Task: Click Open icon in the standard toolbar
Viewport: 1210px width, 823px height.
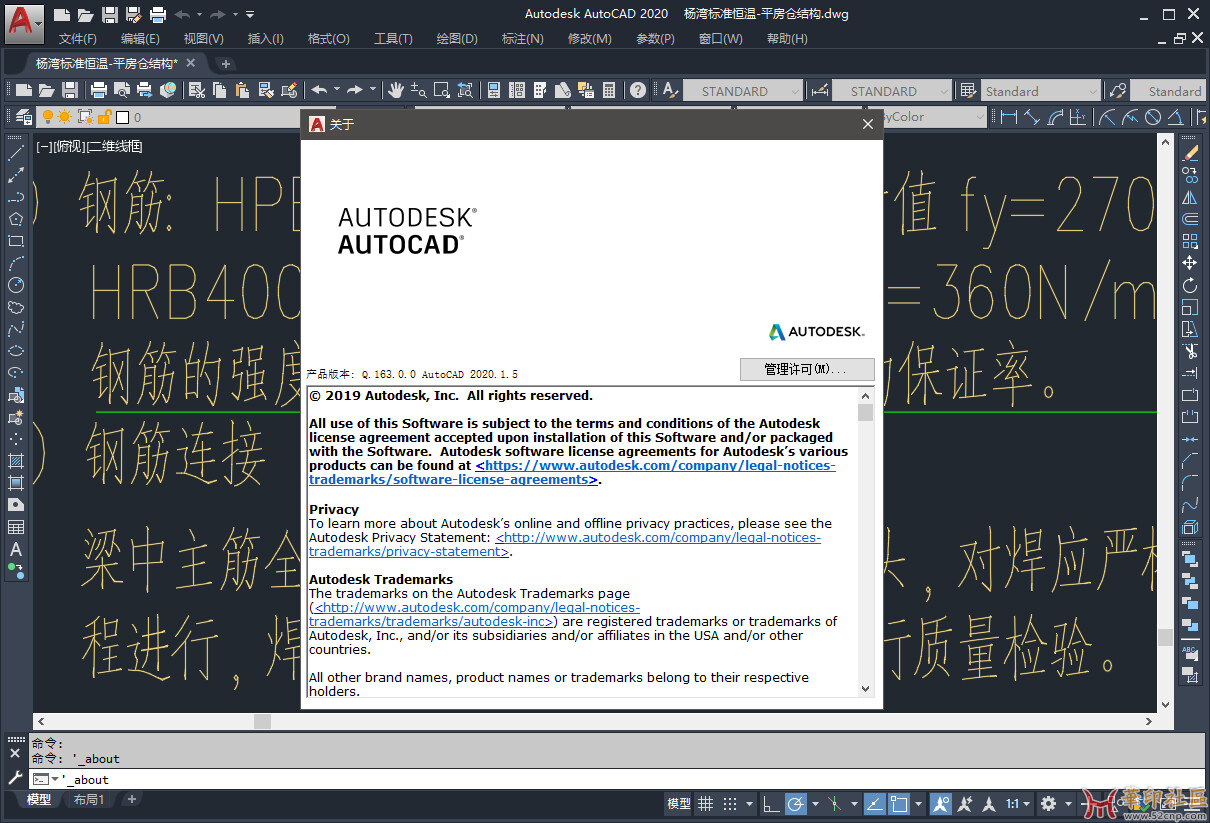Action: click(x=47, y=90)
